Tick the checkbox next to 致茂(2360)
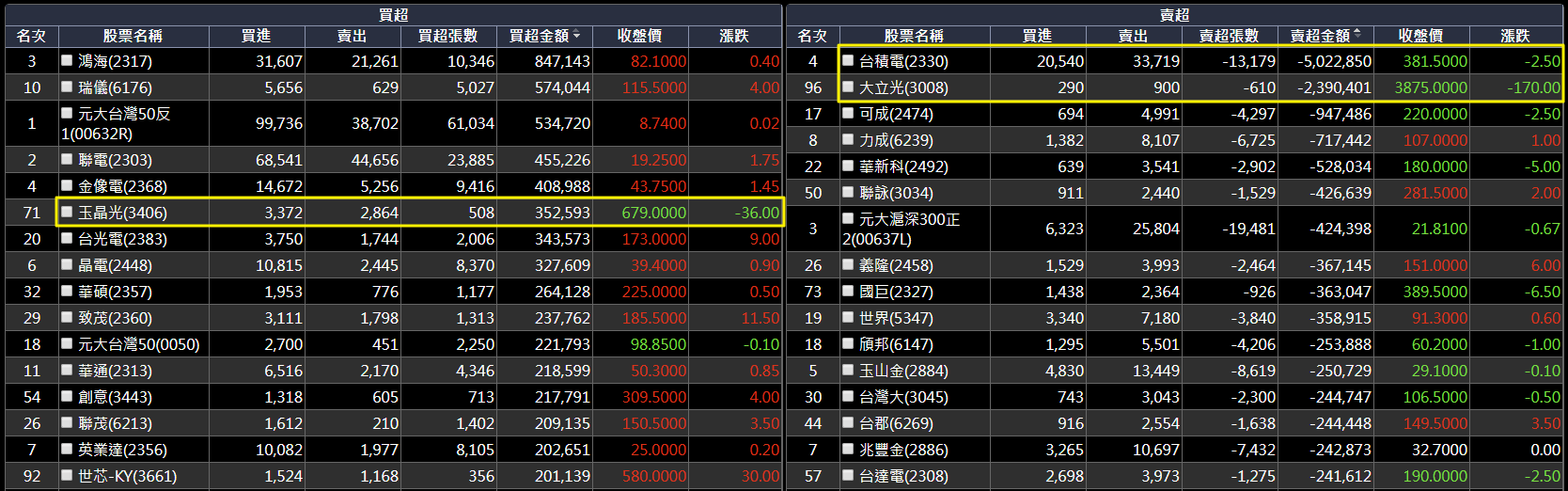Viewport: 1568px width, 491px height. 67,317
